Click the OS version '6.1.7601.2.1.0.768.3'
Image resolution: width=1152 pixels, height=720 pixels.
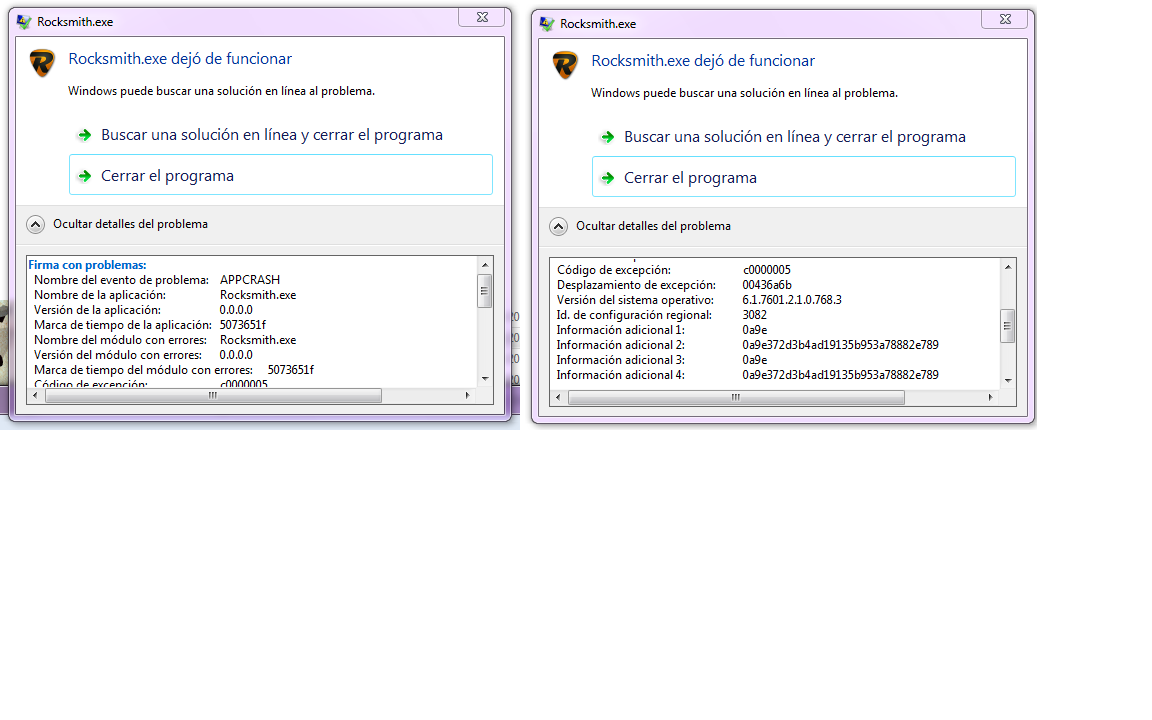pyautogui.click(x=792, y=300)
